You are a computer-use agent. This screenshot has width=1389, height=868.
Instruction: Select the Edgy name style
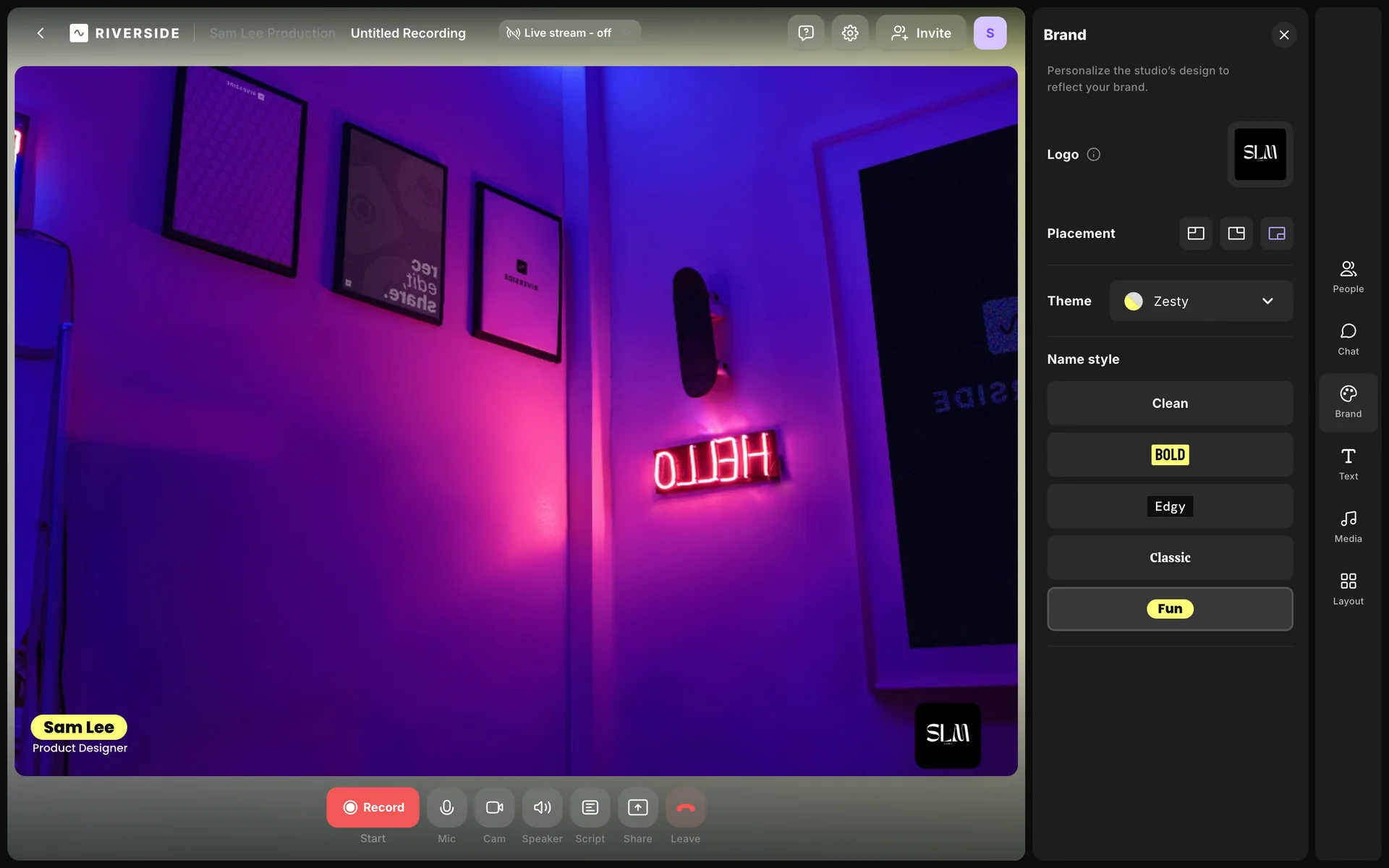pos(1169,506)
